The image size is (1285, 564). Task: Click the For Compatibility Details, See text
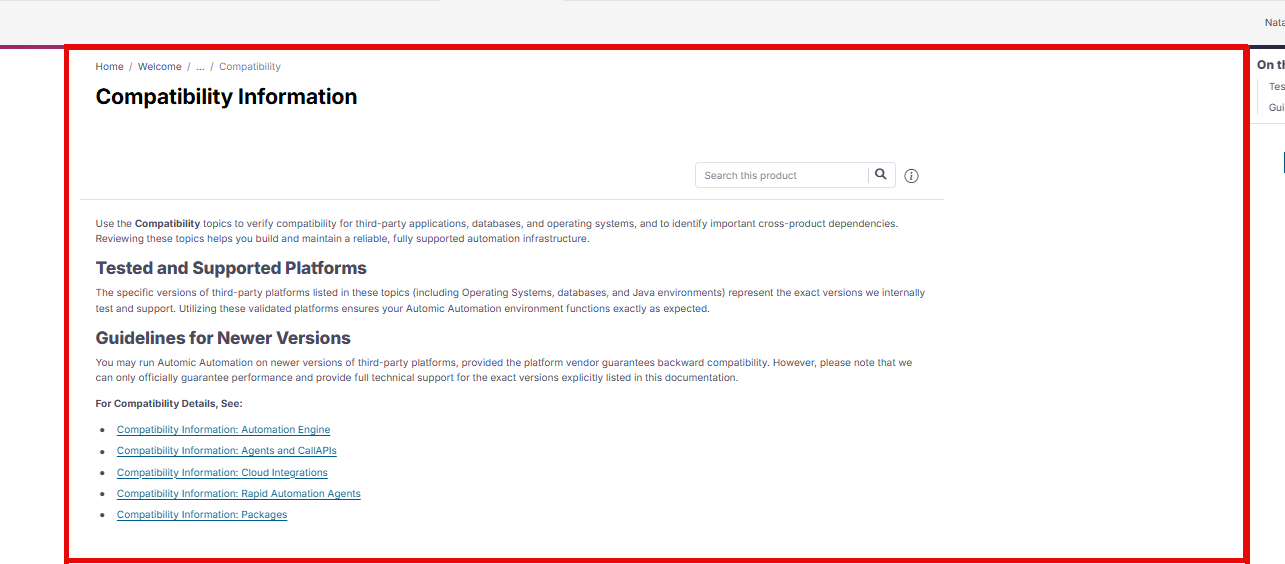(169, 404)
